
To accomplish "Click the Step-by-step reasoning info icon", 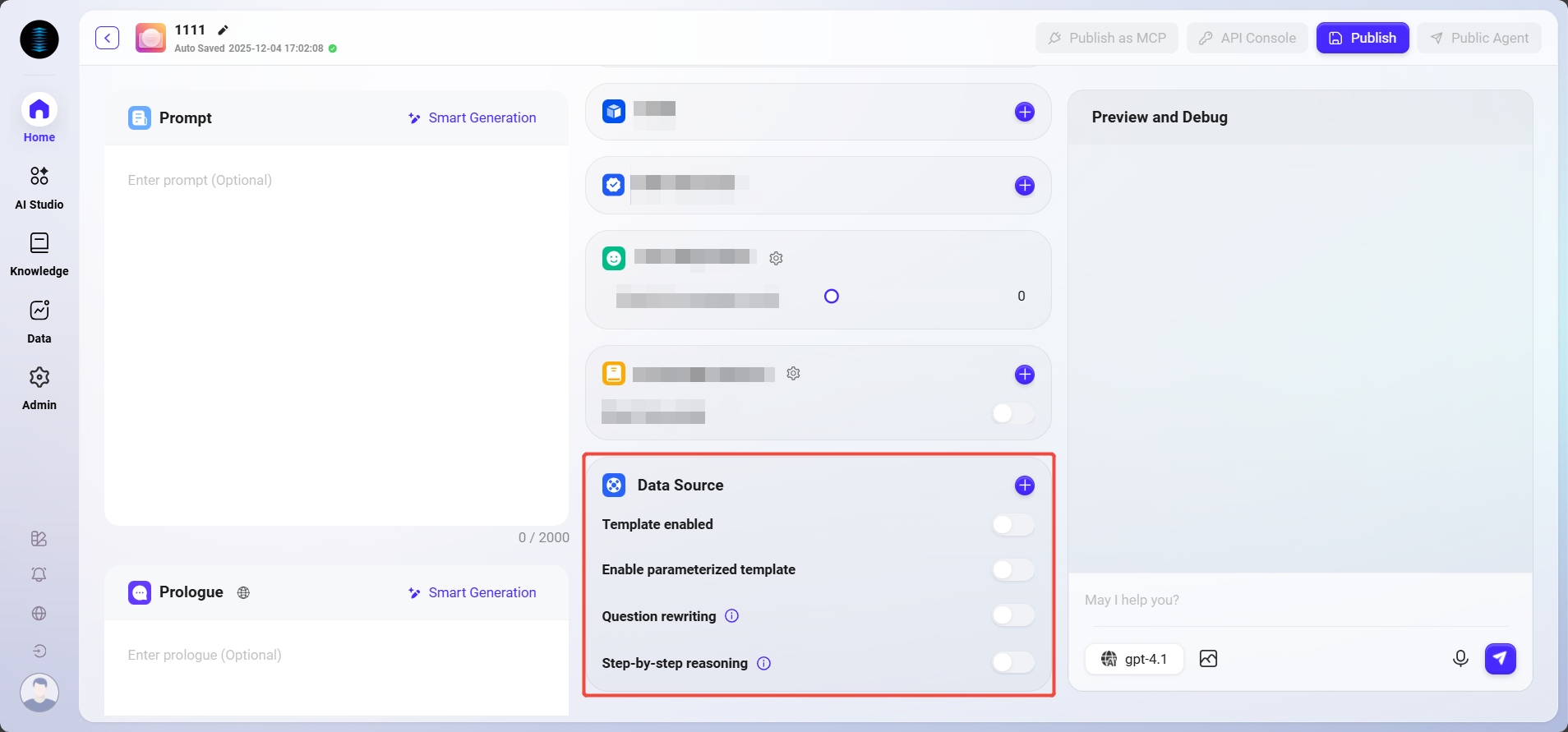I will (x=763, y=663).
